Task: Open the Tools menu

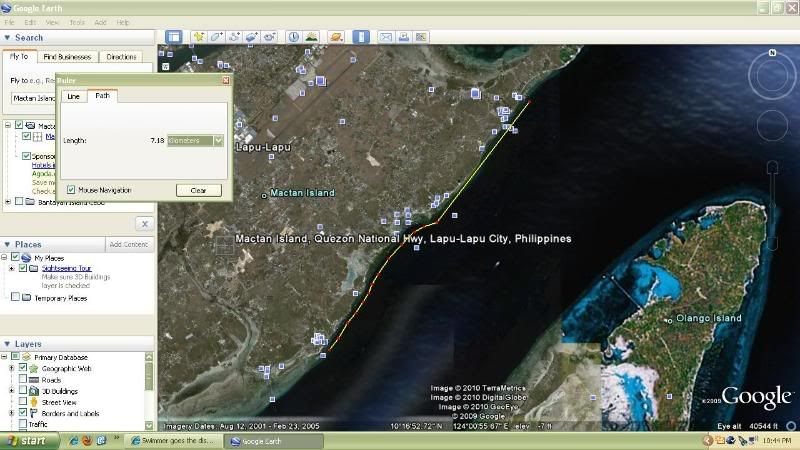Action: click(x=77, y=22)
